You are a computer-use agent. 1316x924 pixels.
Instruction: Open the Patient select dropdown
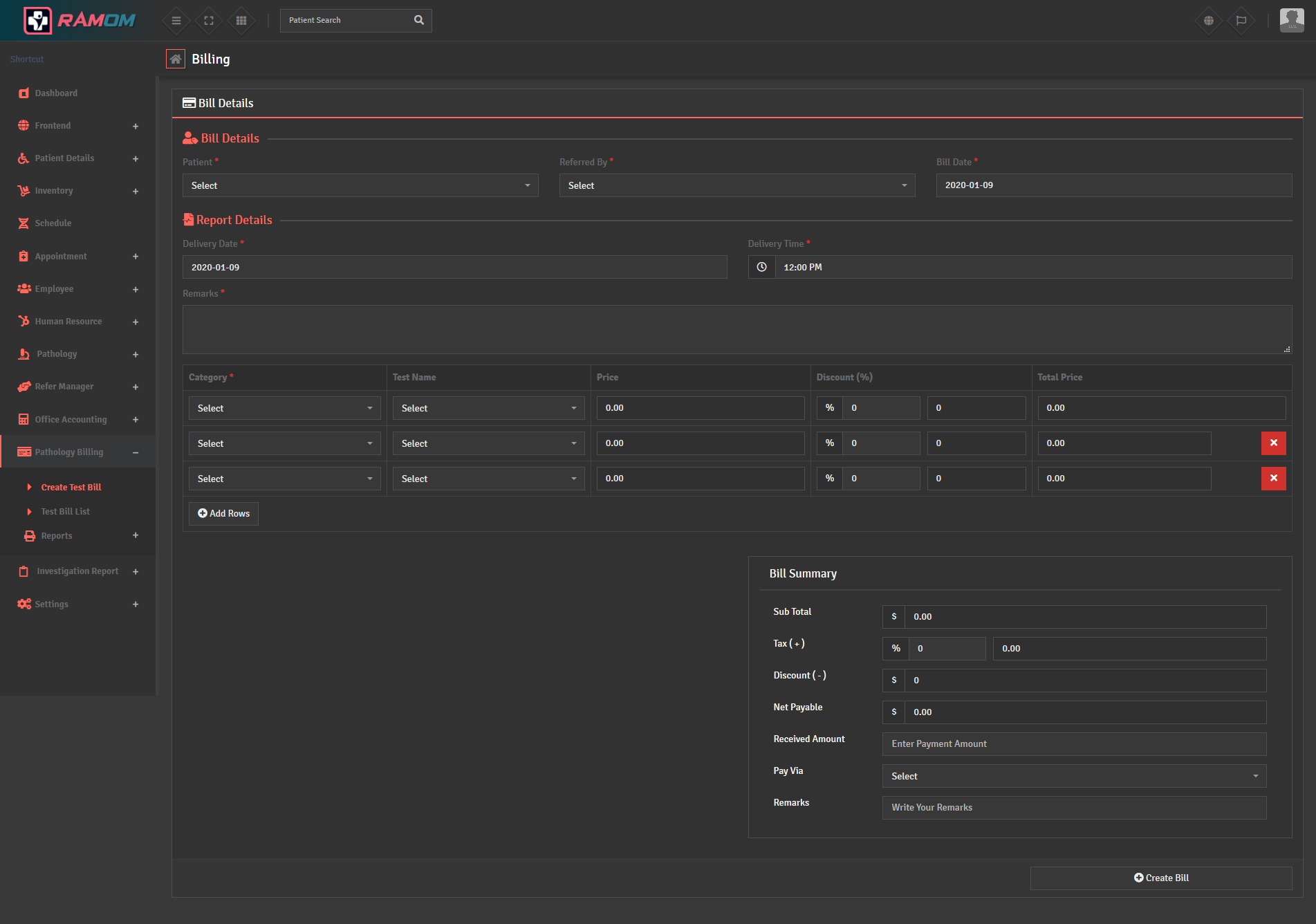(x=360, y=185)
